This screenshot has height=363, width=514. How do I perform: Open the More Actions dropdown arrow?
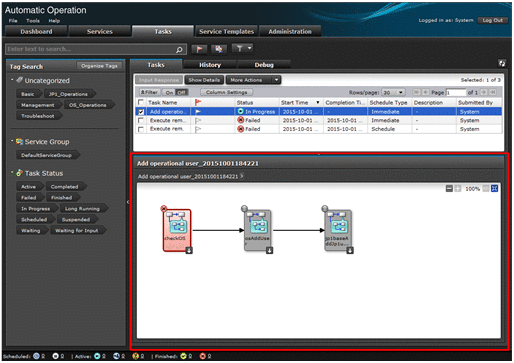point(276,80)
